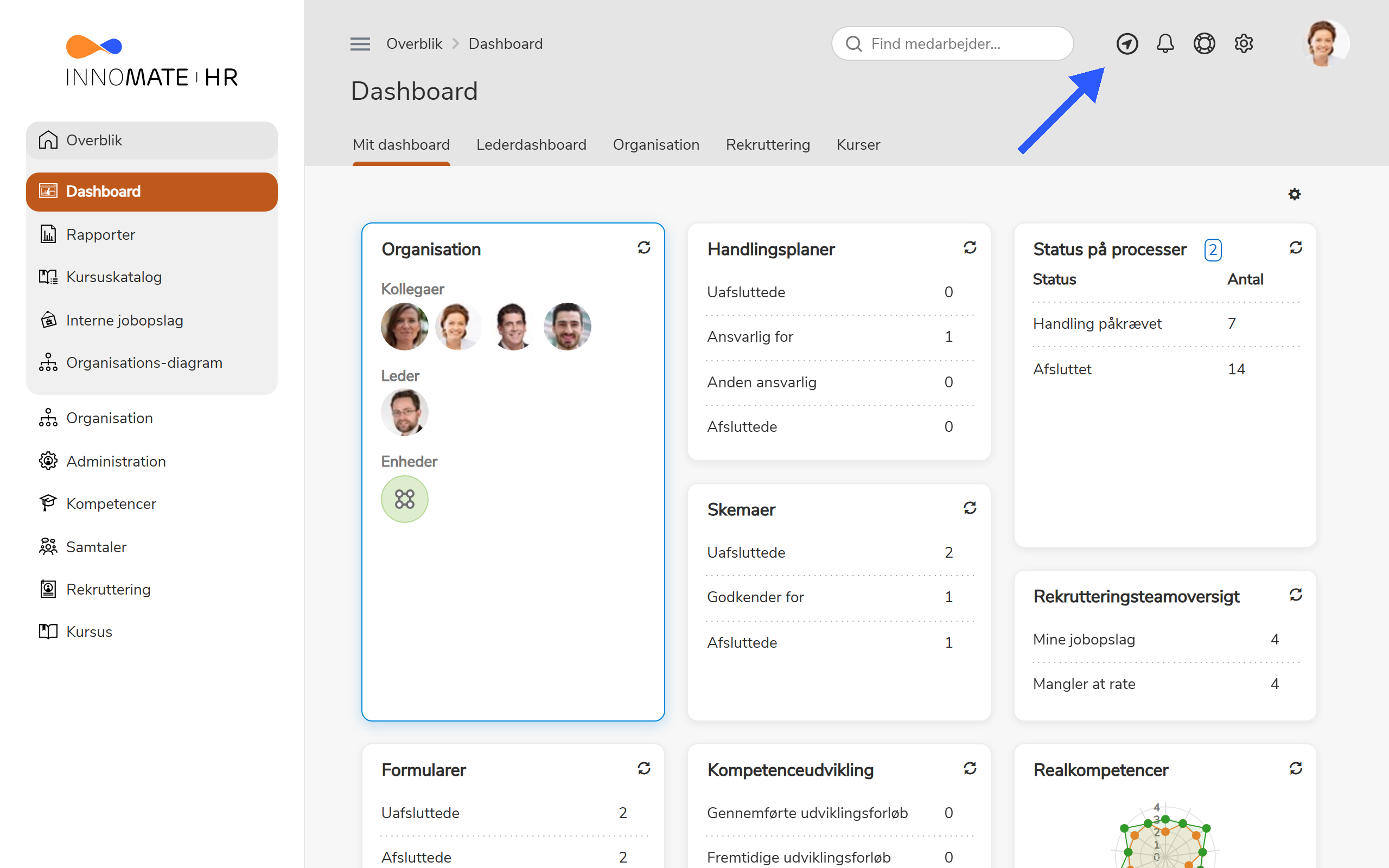Screen dimensions: 1389x868
Task: Click the Leder profile photo
Action: (x=405, y=413)
